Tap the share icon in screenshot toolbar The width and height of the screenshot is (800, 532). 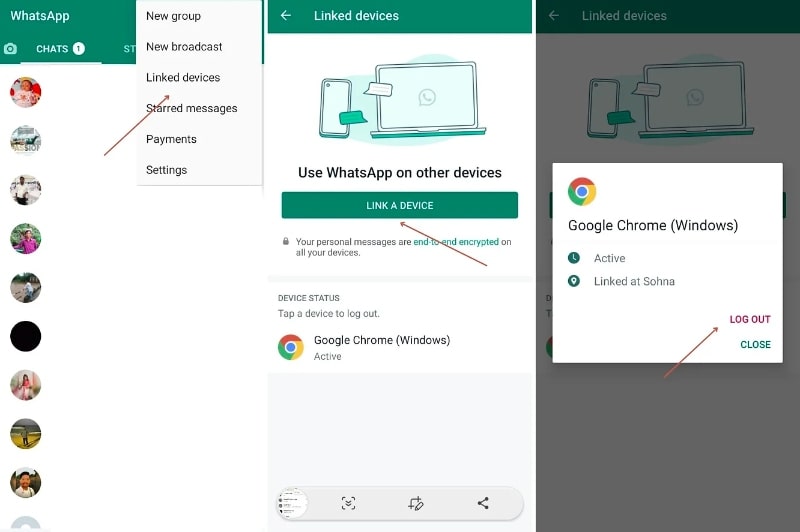[483, 503]
